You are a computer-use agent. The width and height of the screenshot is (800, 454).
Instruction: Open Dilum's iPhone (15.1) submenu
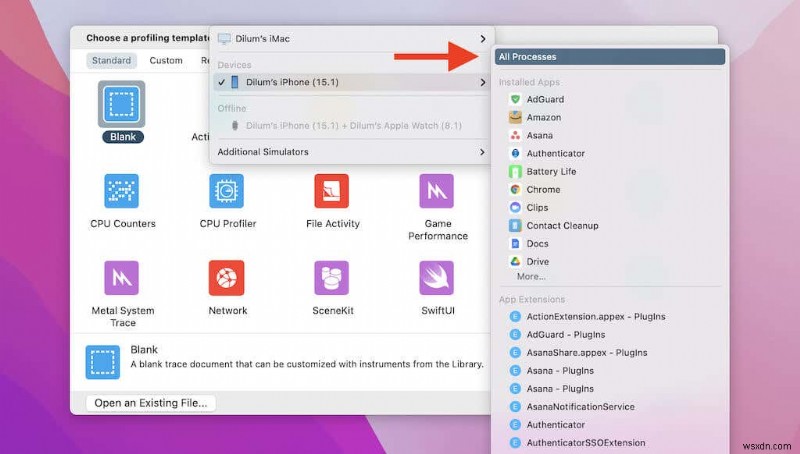(351, 82)
